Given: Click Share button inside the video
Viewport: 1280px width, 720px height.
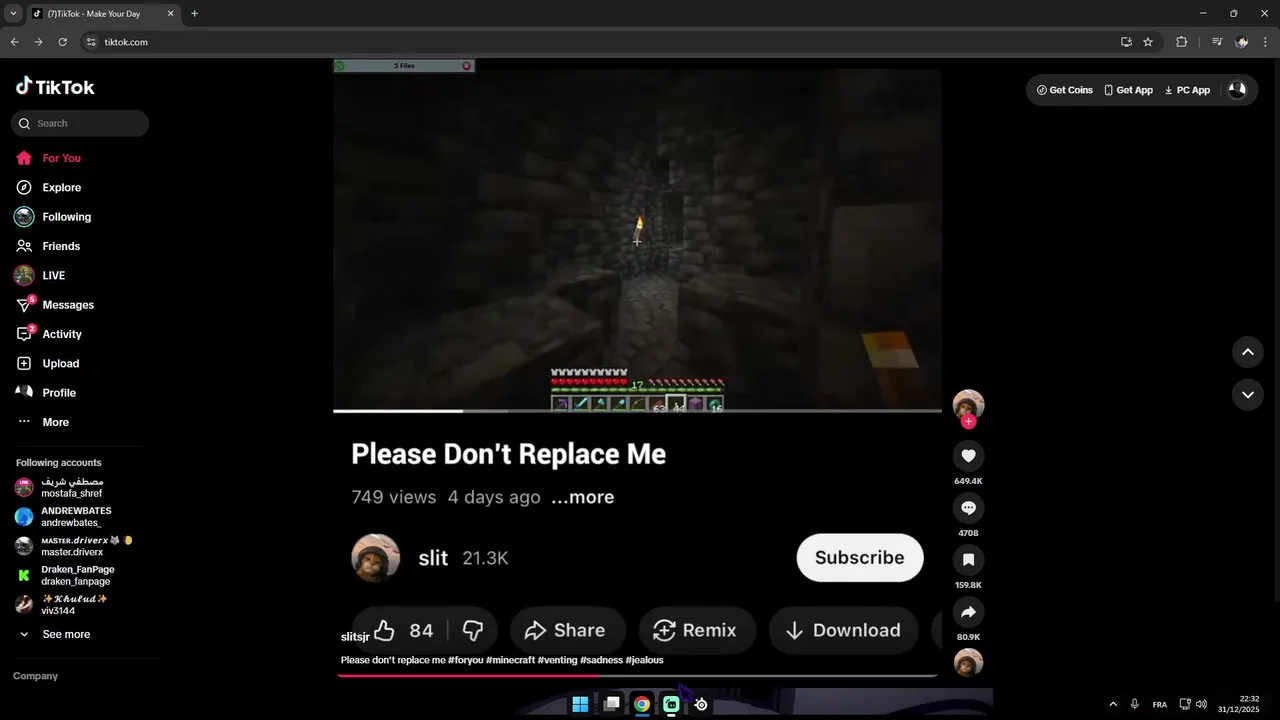Looking at the screenshot, I should coord(566,630).
